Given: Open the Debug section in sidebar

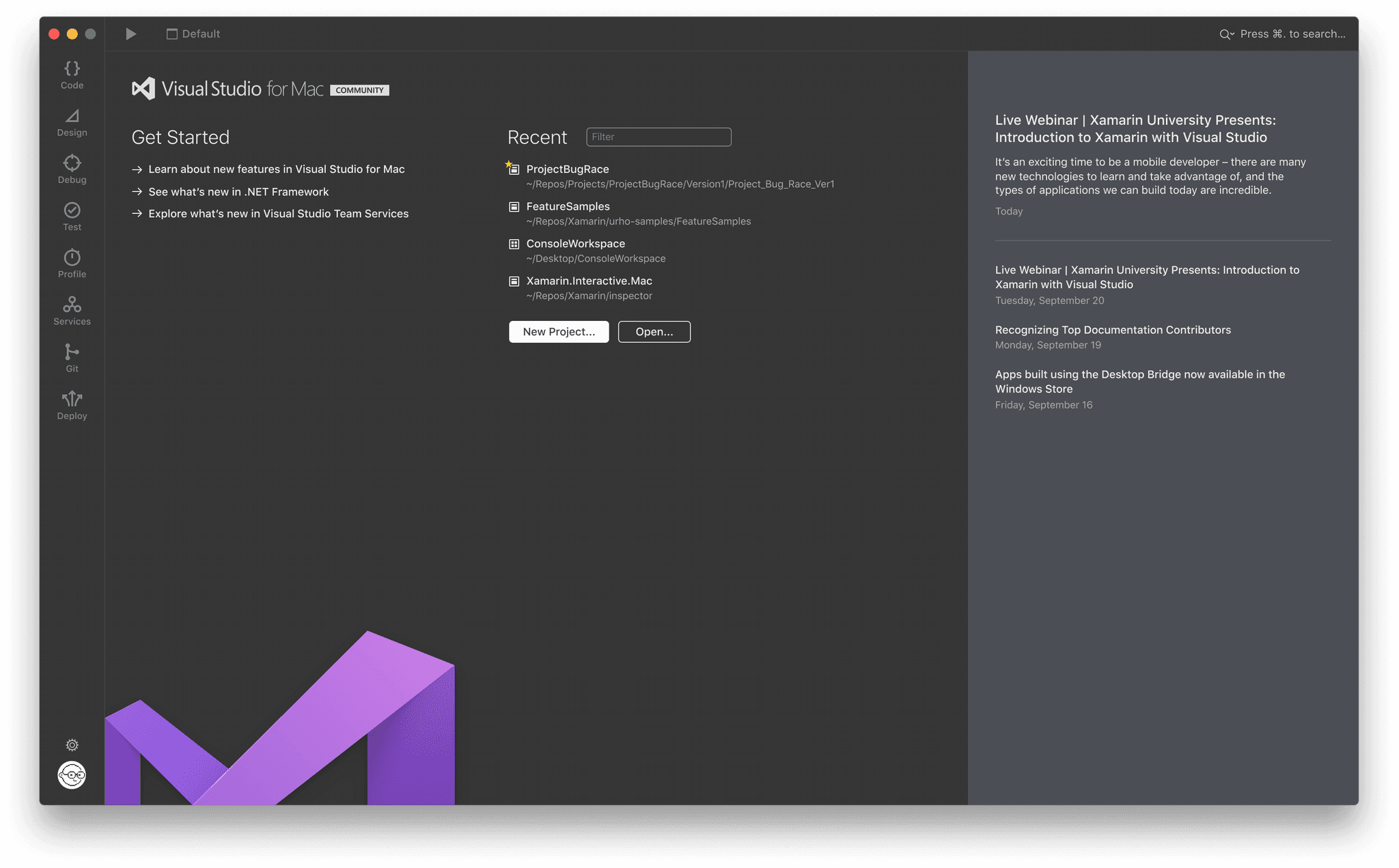Looking at the screenshot, I should coord(72,169).
